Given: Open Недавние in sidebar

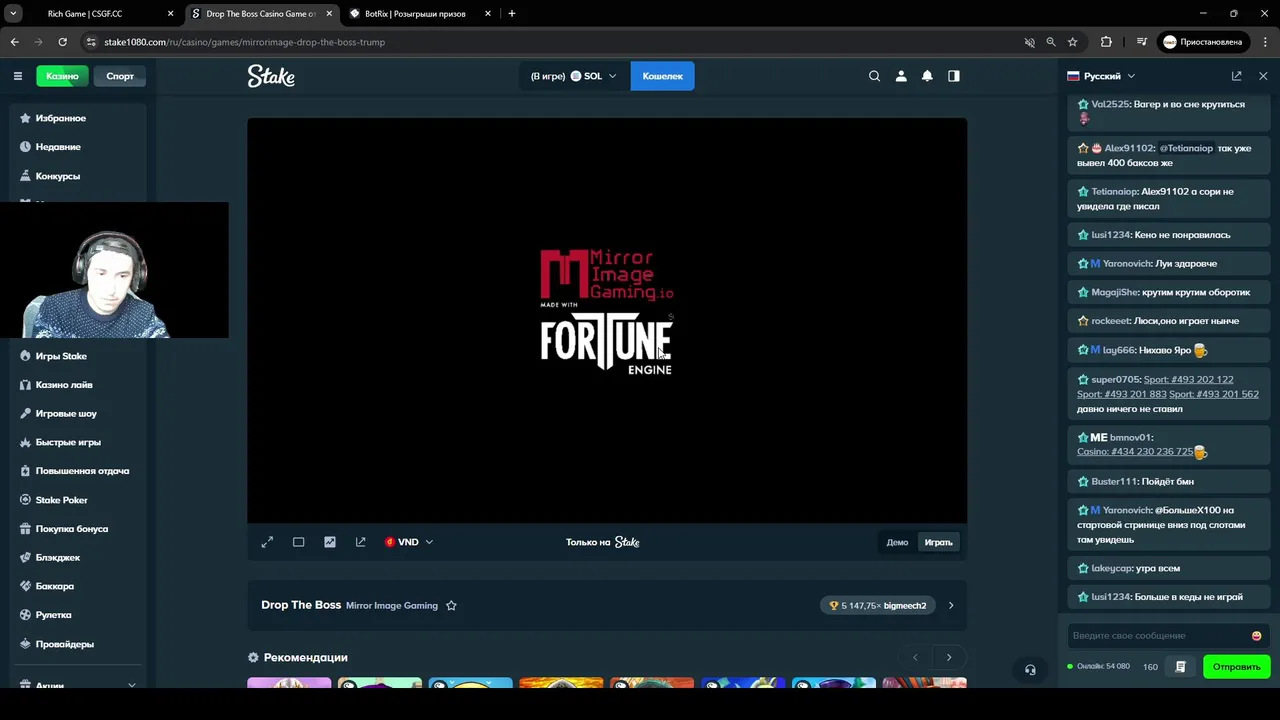Looking at the screenshot, I should [78, 147].
